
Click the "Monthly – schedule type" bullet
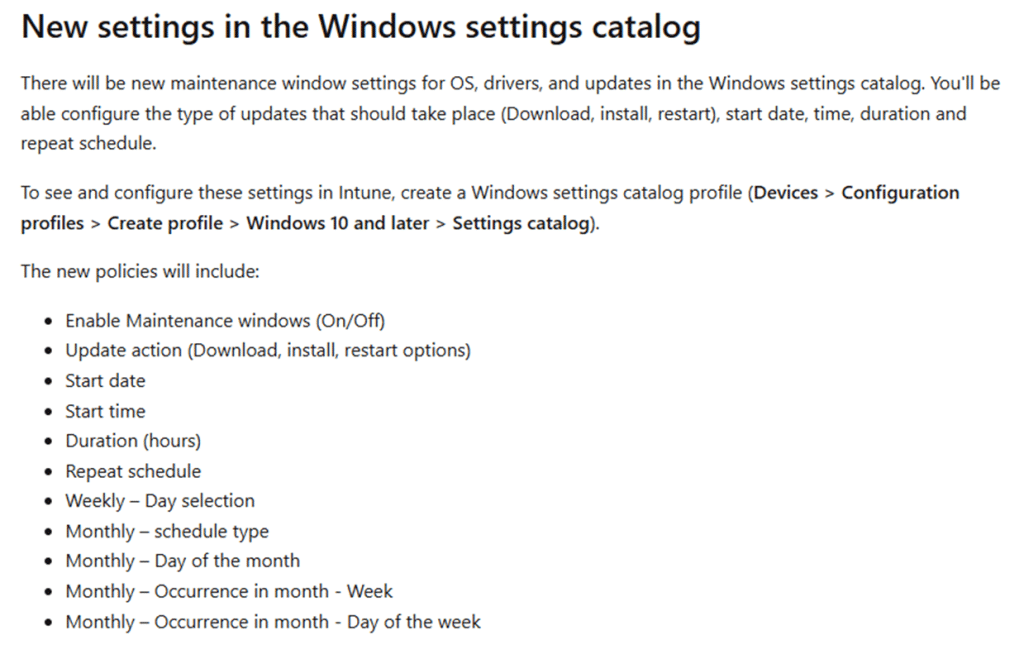pyautogui.click(x=167, y=531)
